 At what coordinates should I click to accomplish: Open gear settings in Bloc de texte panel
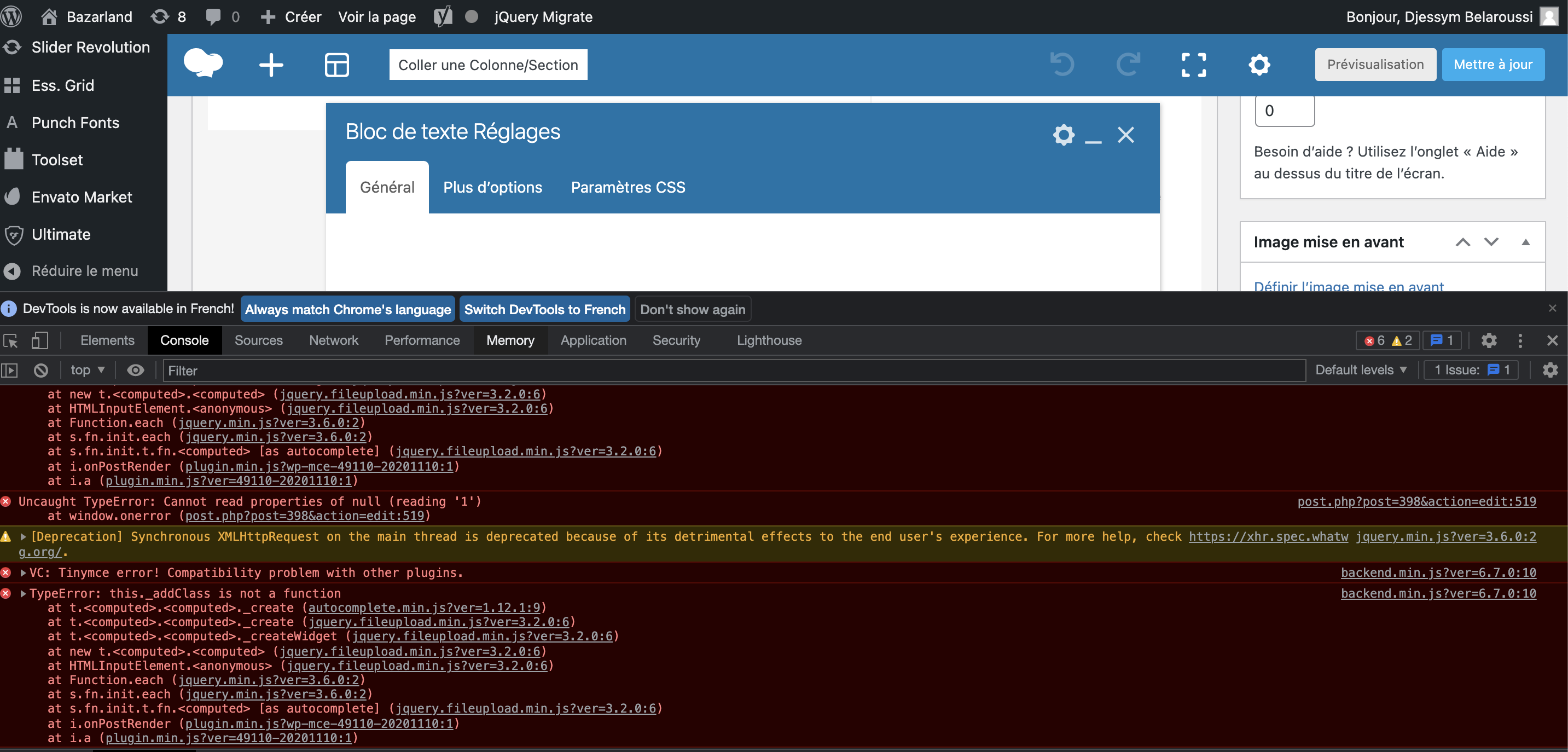(x=1064, y=135)
